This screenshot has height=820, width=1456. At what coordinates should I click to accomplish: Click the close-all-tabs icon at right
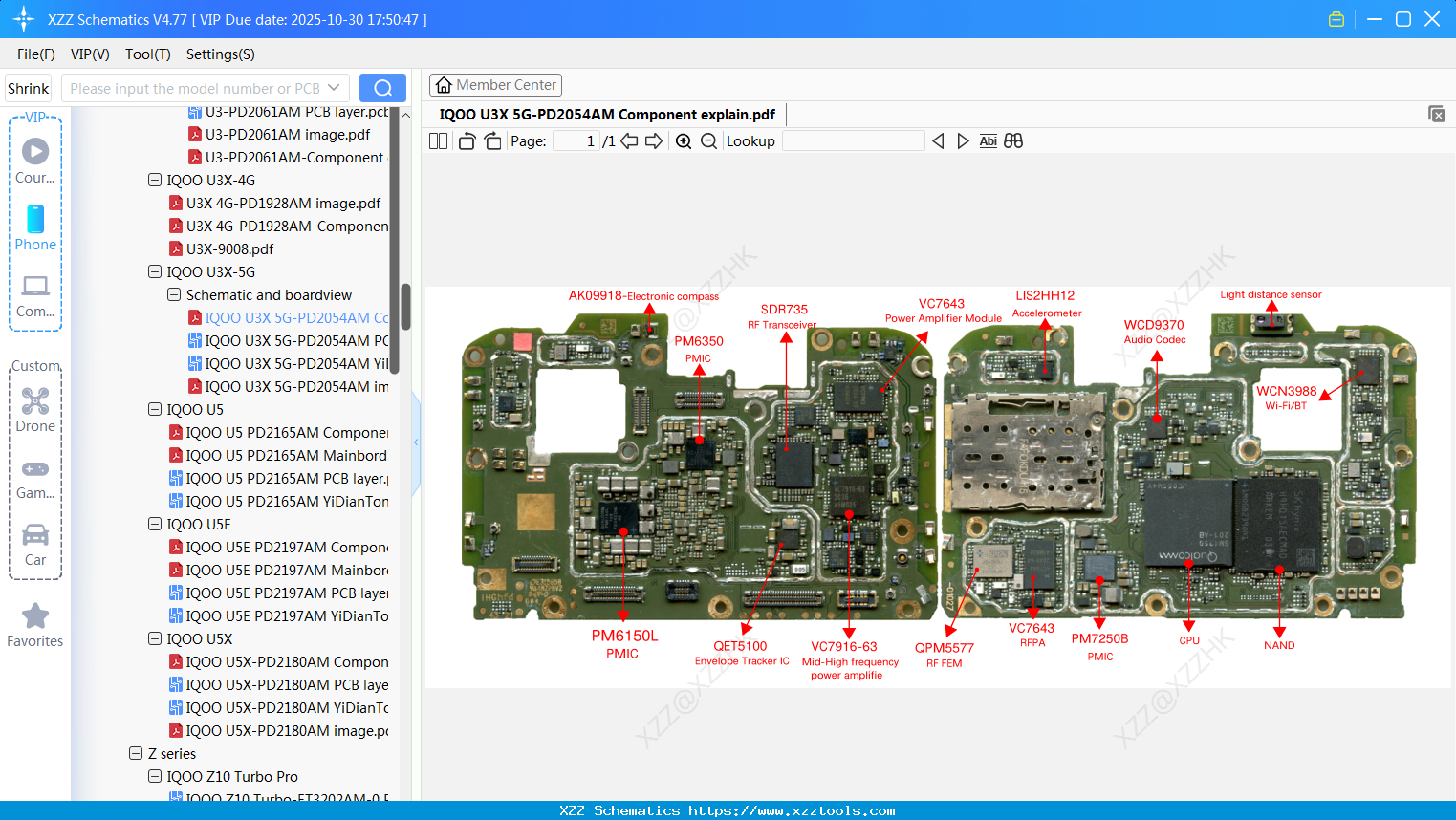pos(1437,114)
